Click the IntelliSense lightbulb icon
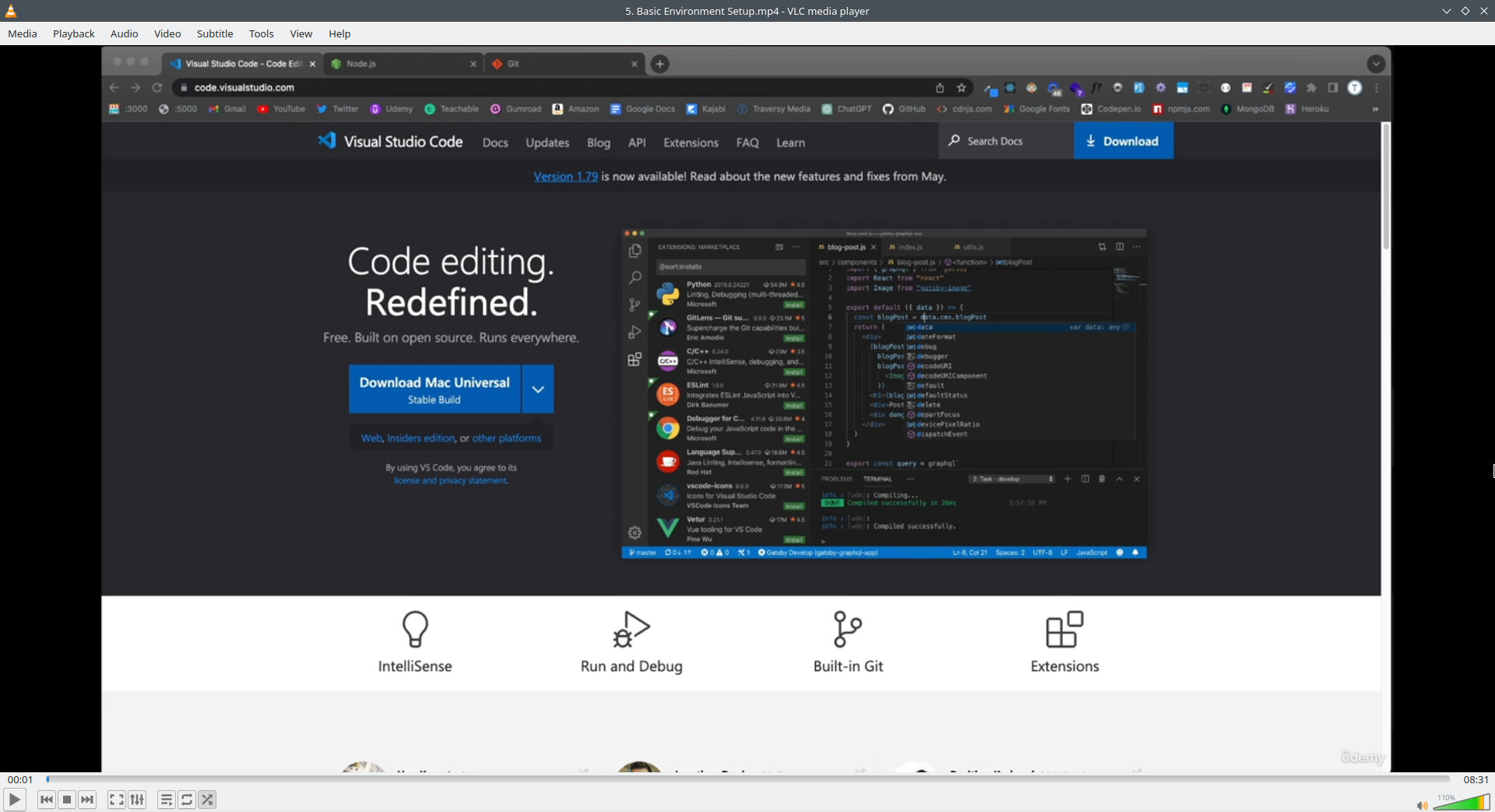Image resolution: width=1495 pixels, height=812 pixels. (415, 629)
